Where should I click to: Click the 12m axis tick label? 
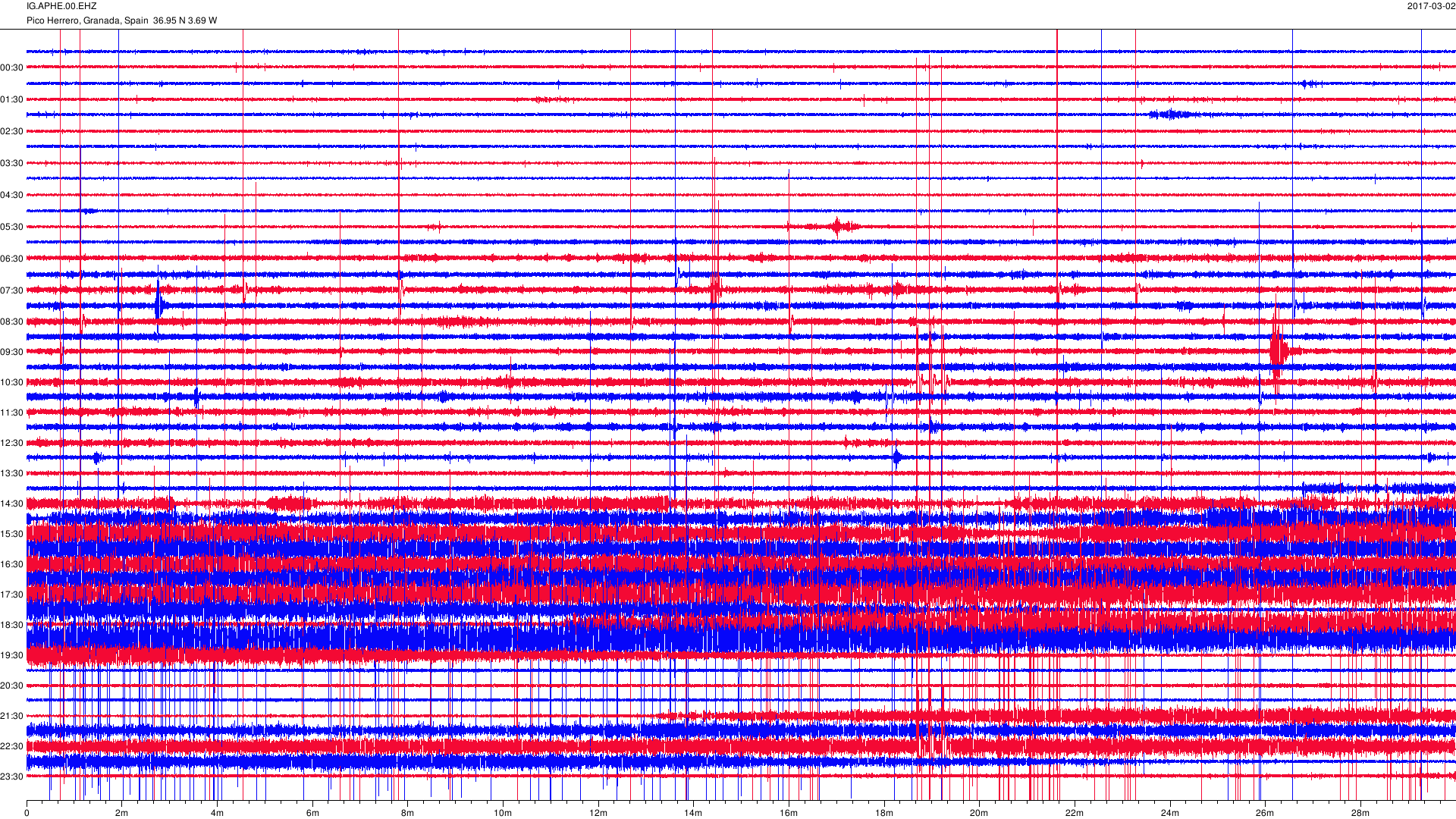[598, 813]
